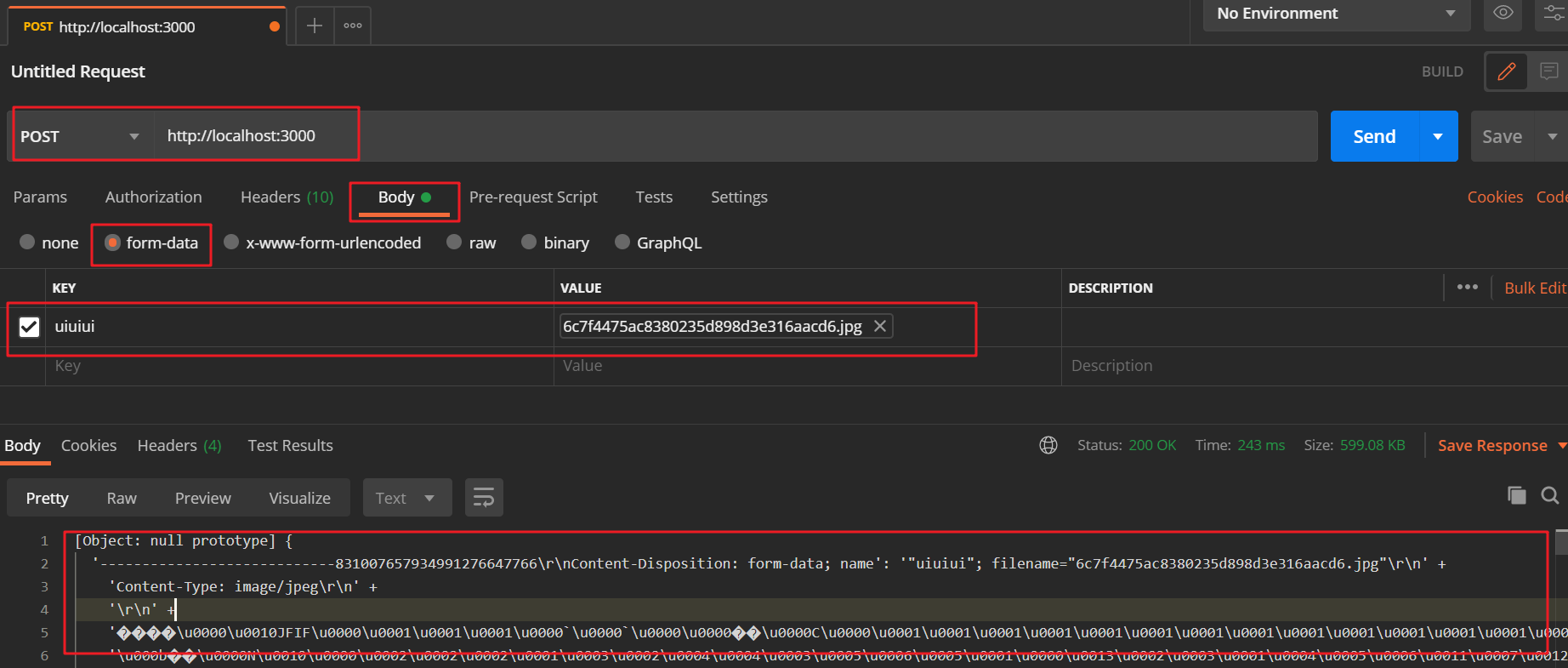Screen dimensions: 1568x668
Task: Switch to the Params tab
Action: click(40, 197)
